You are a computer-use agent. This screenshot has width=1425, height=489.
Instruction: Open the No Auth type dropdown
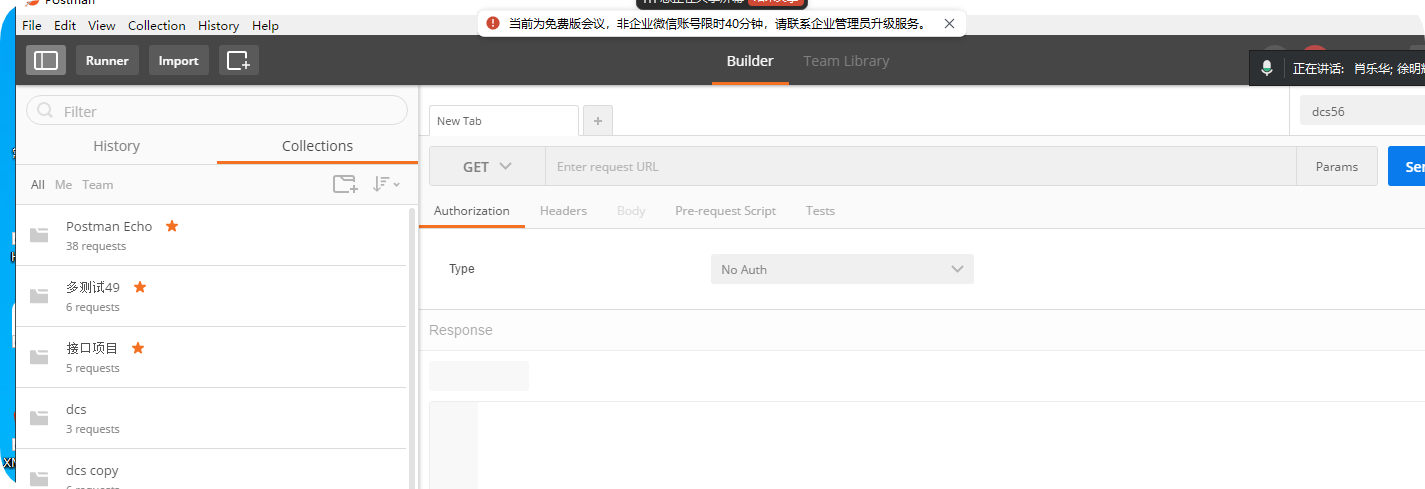(842, 269)
